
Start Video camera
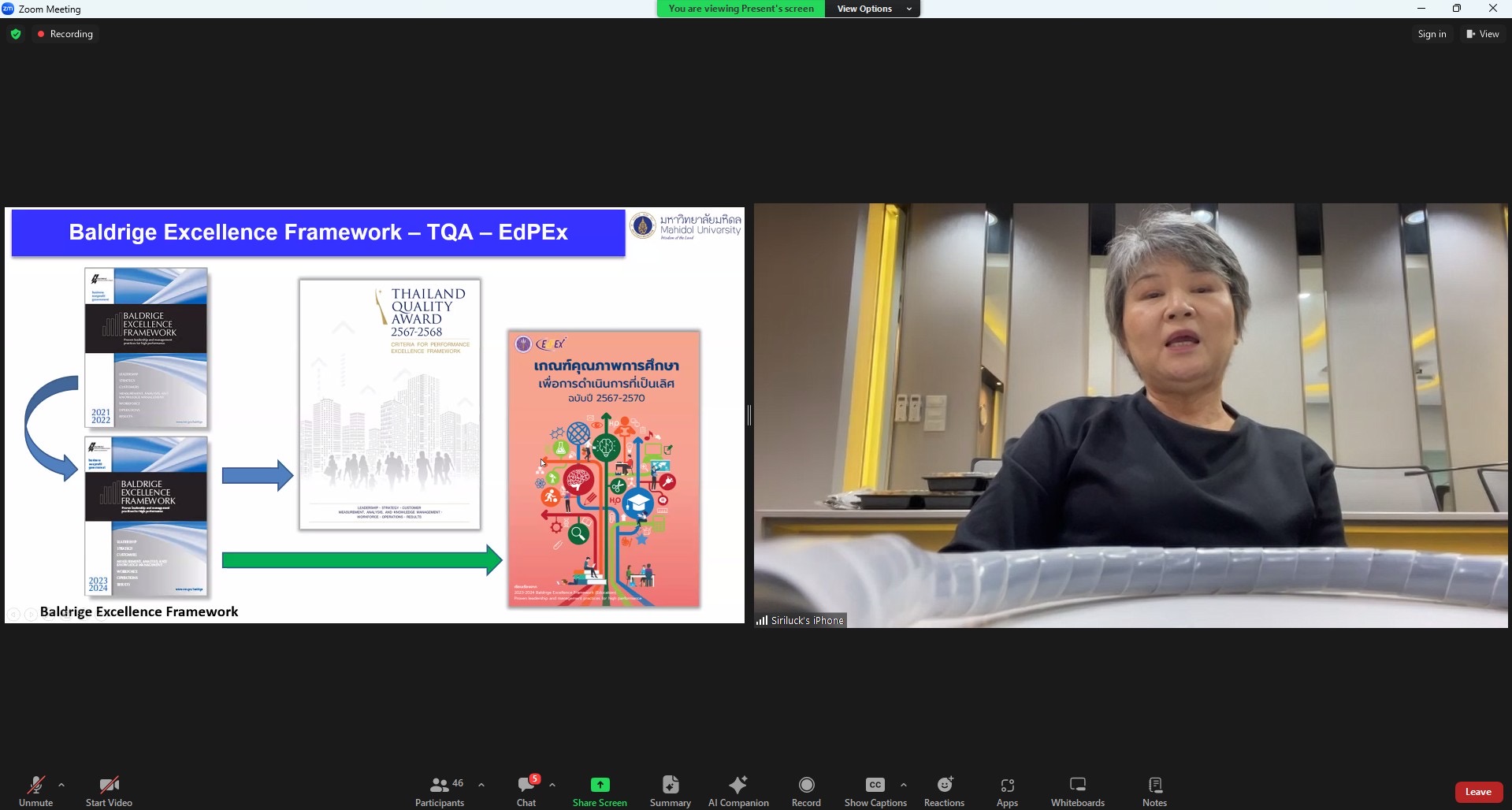coord(109,790)
